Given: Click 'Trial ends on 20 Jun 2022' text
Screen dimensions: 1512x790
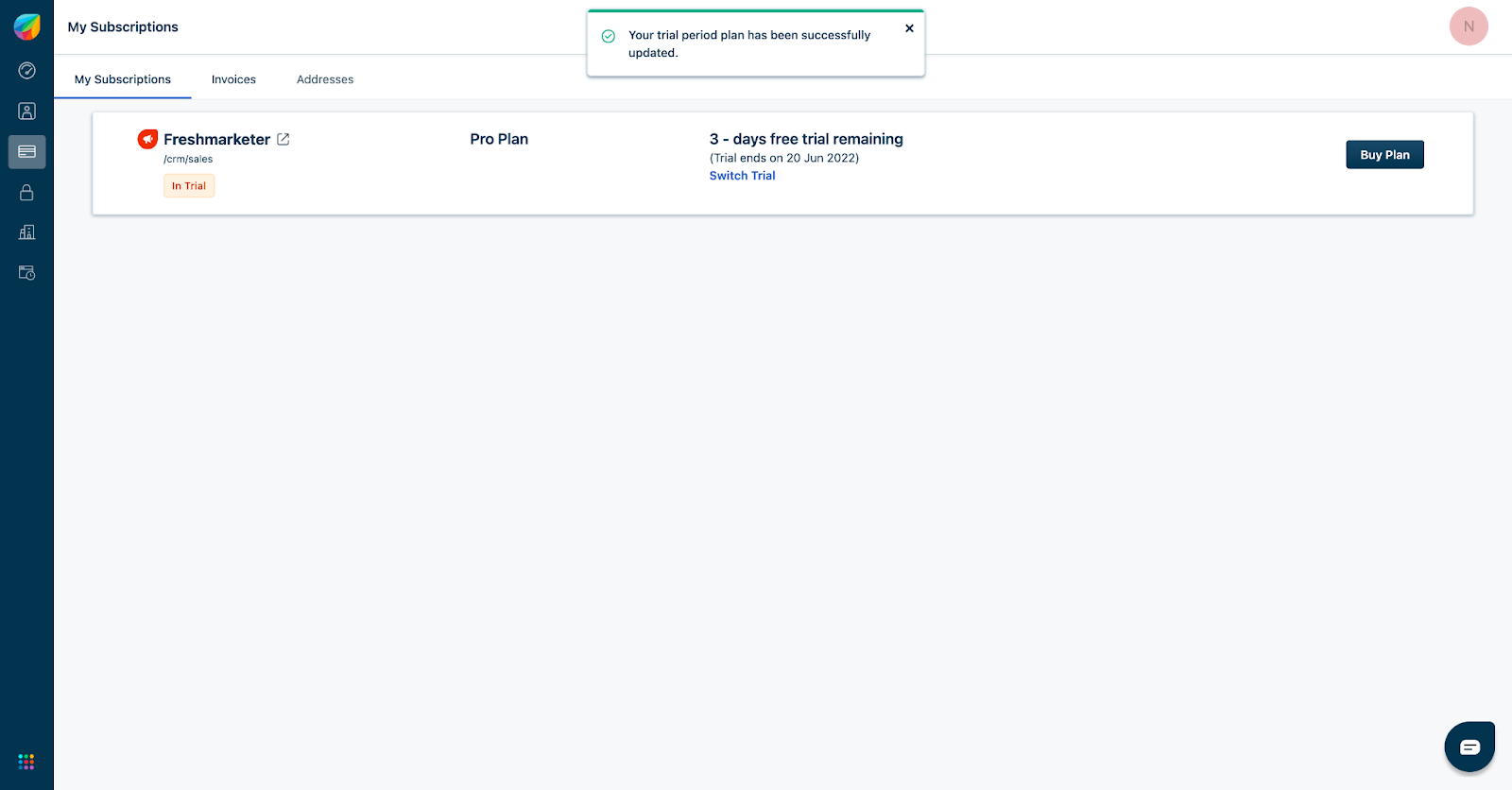Looking at the screenshot, I should point(784,158).
